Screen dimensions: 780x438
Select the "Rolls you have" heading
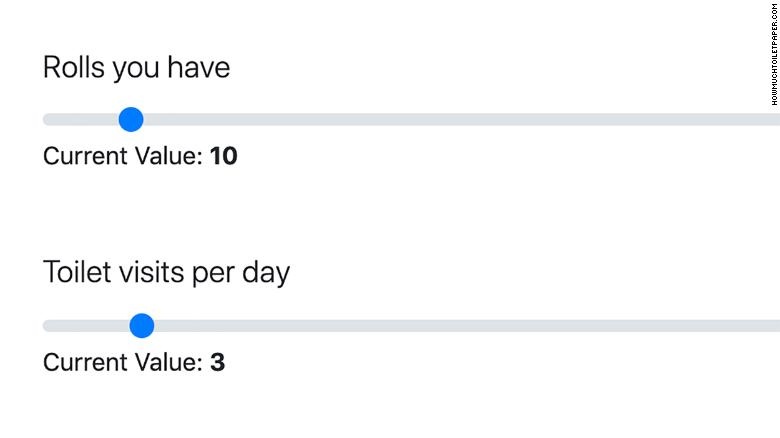136,67
